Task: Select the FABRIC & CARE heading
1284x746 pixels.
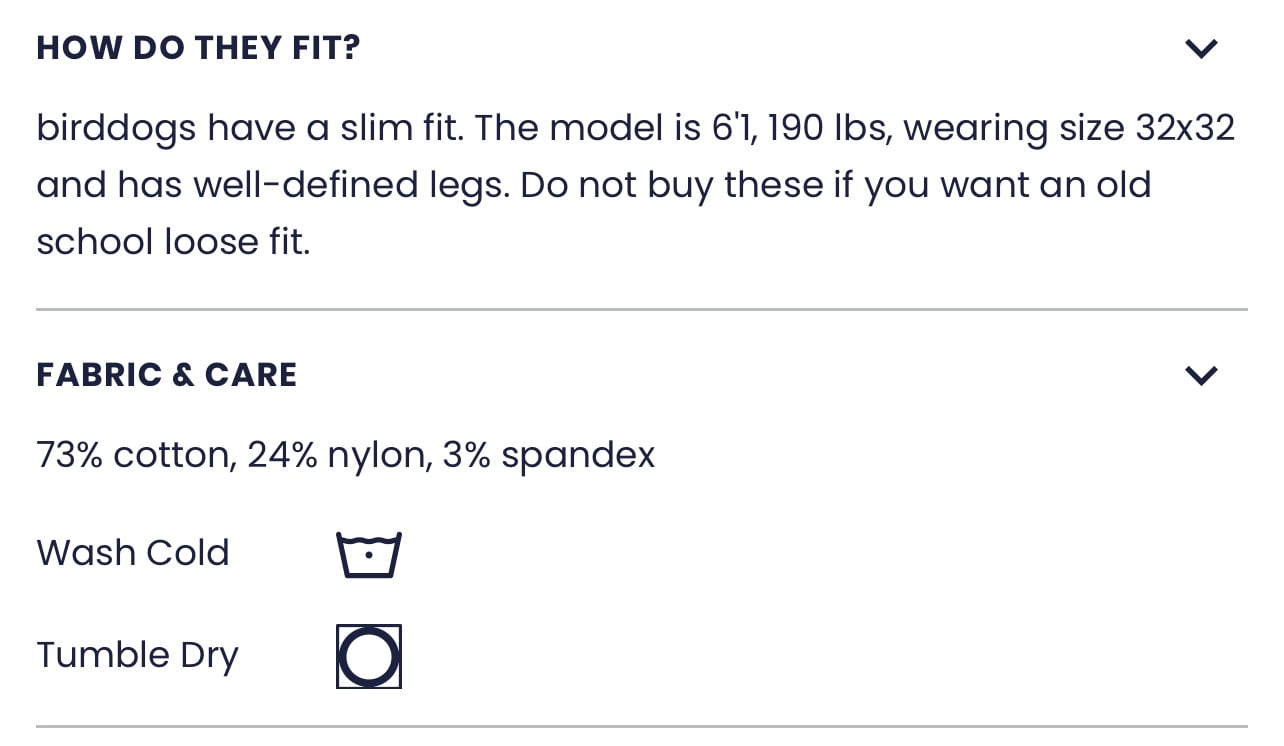Action: coord(167,375)
